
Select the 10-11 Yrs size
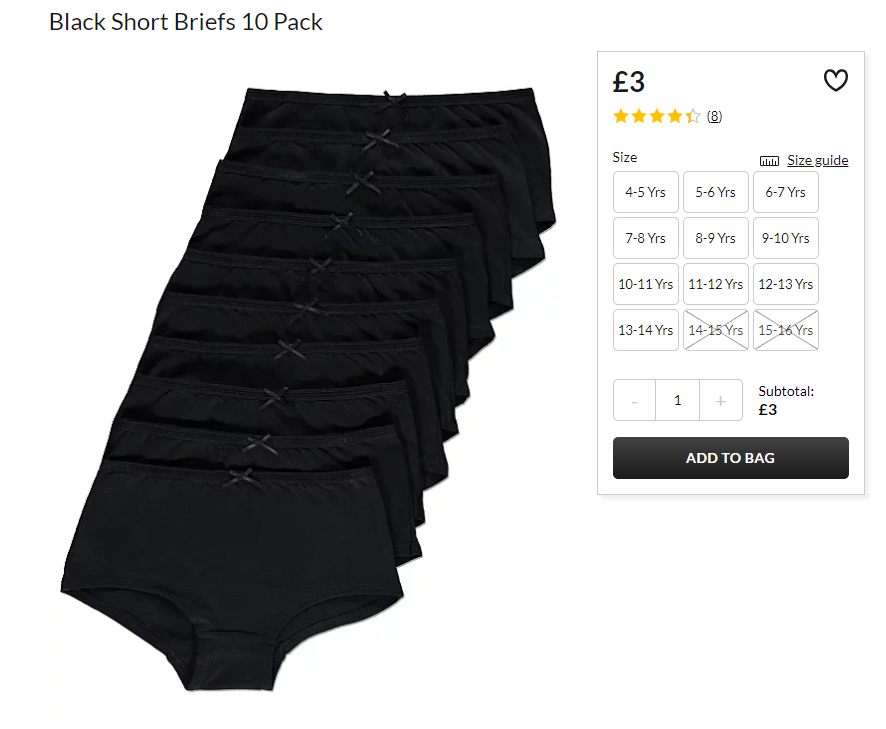(x=645, y=284)
